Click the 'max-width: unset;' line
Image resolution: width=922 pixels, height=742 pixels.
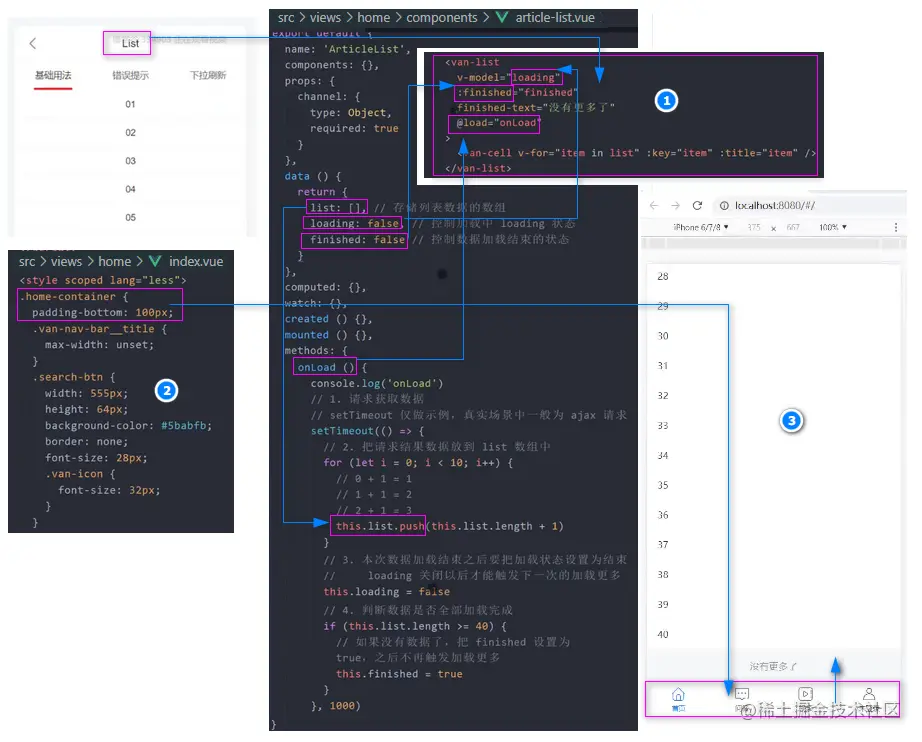tap(99, 345)
